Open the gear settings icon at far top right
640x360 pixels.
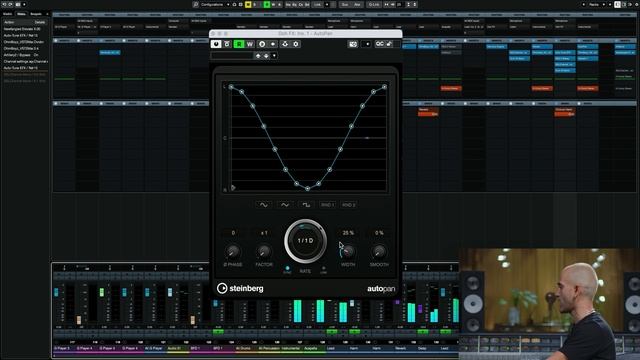[636, 4]
